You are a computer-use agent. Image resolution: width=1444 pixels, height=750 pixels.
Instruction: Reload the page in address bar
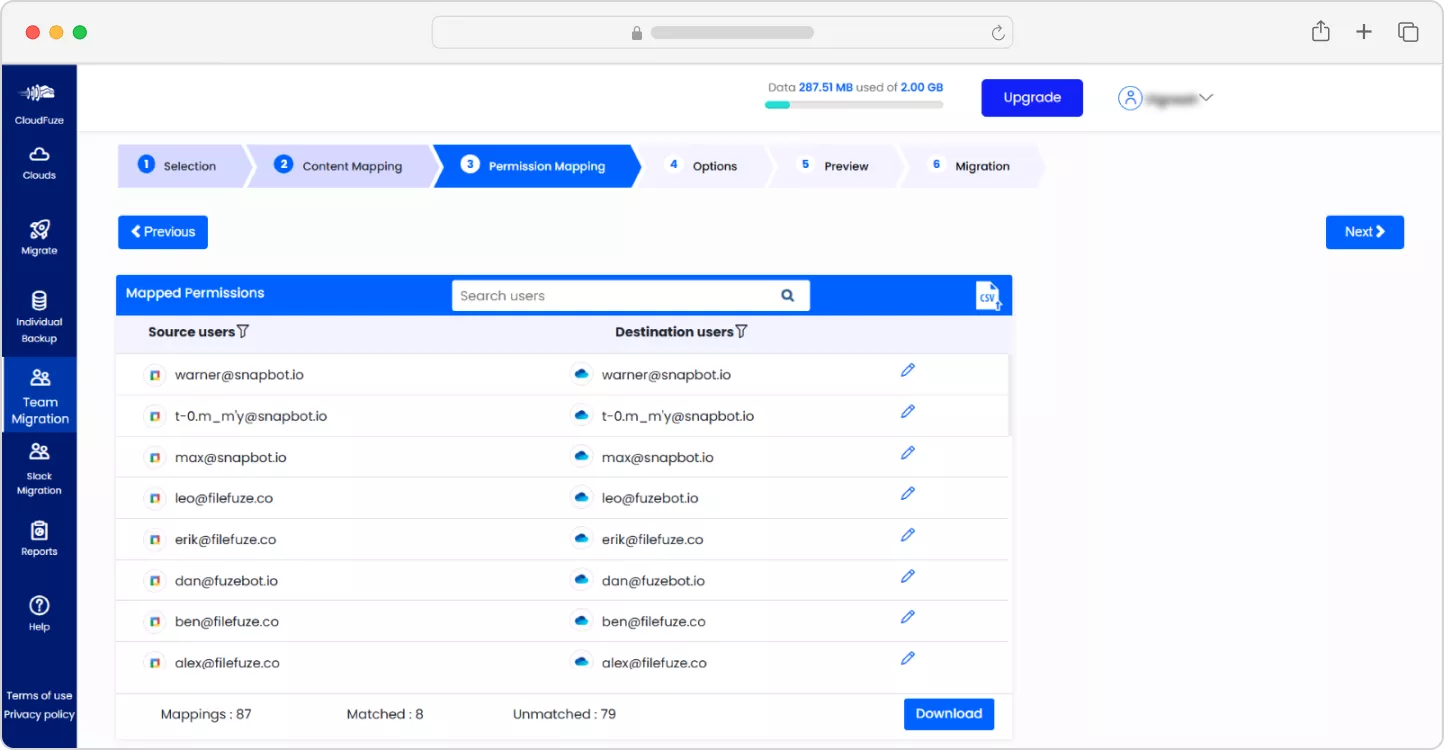click(x=998, y=33)
